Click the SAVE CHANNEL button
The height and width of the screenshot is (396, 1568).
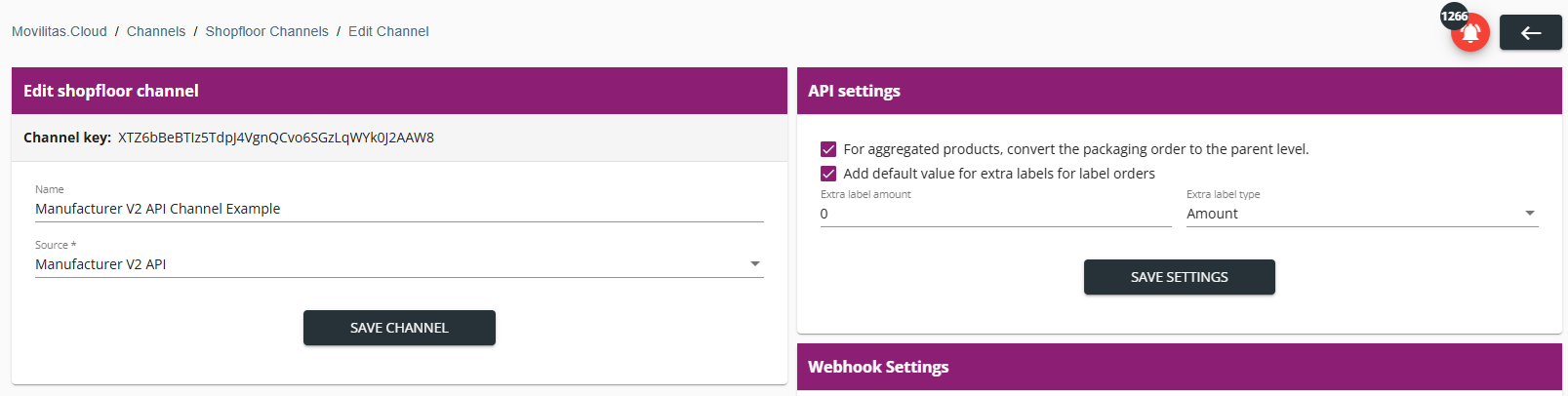point(399,328)
